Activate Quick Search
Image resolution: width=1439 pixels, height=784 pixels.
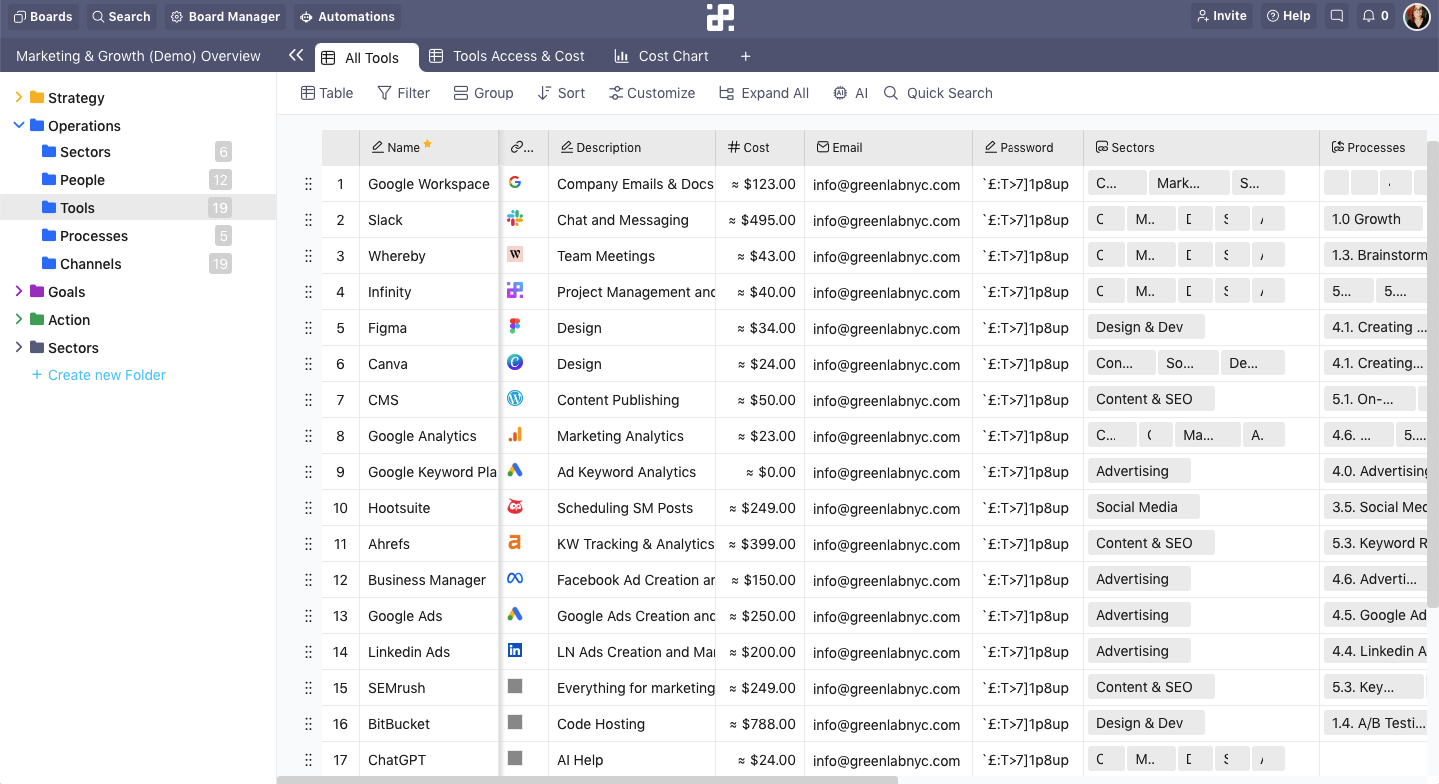tap(937, 93)
